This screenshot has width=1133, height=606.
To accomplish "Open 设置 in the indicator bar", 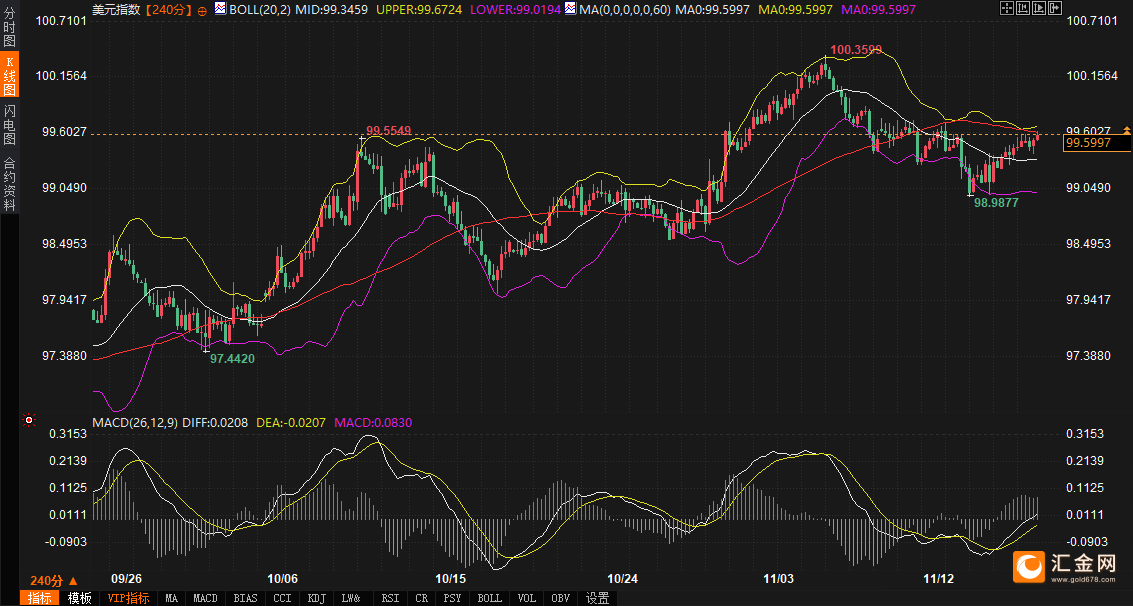I will [x=598, y=598].
